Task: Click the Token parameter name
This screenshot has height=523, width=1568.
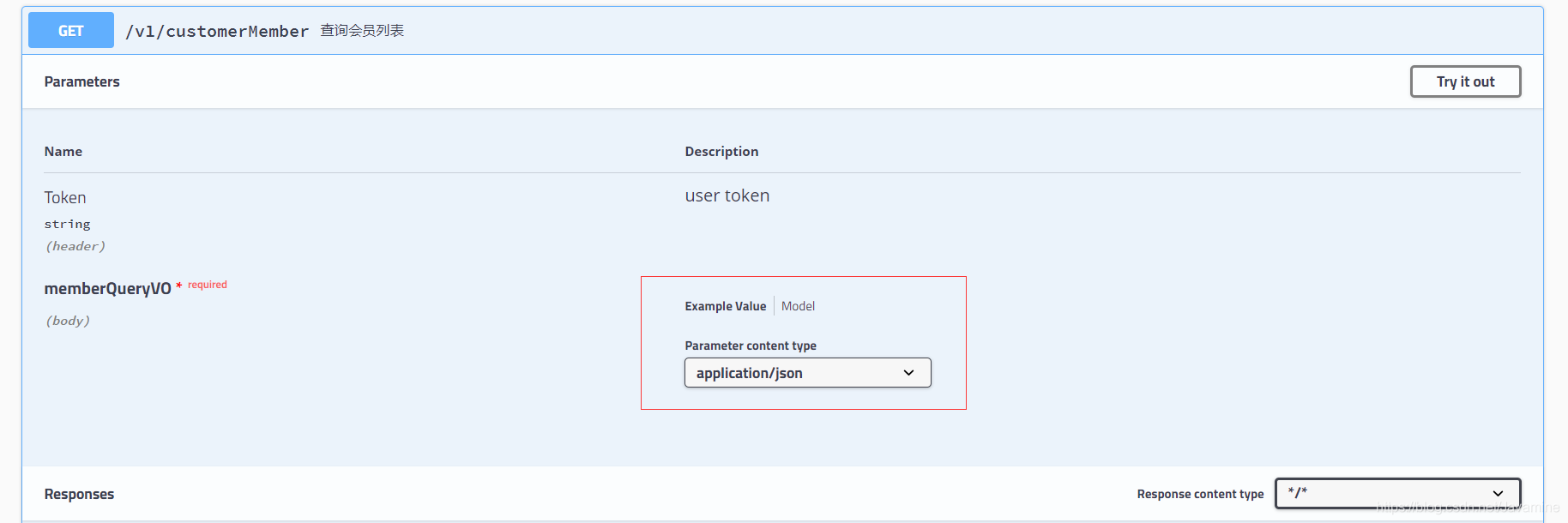Action: click(65, 198)
